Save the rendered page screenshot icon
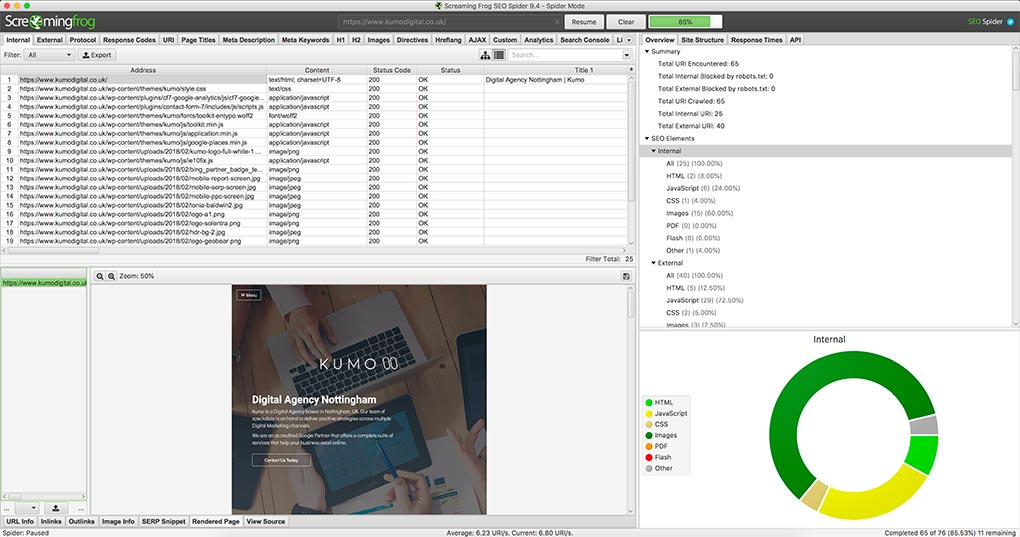The width and height of the screenshot is (1020, 537). click(626, 276)
